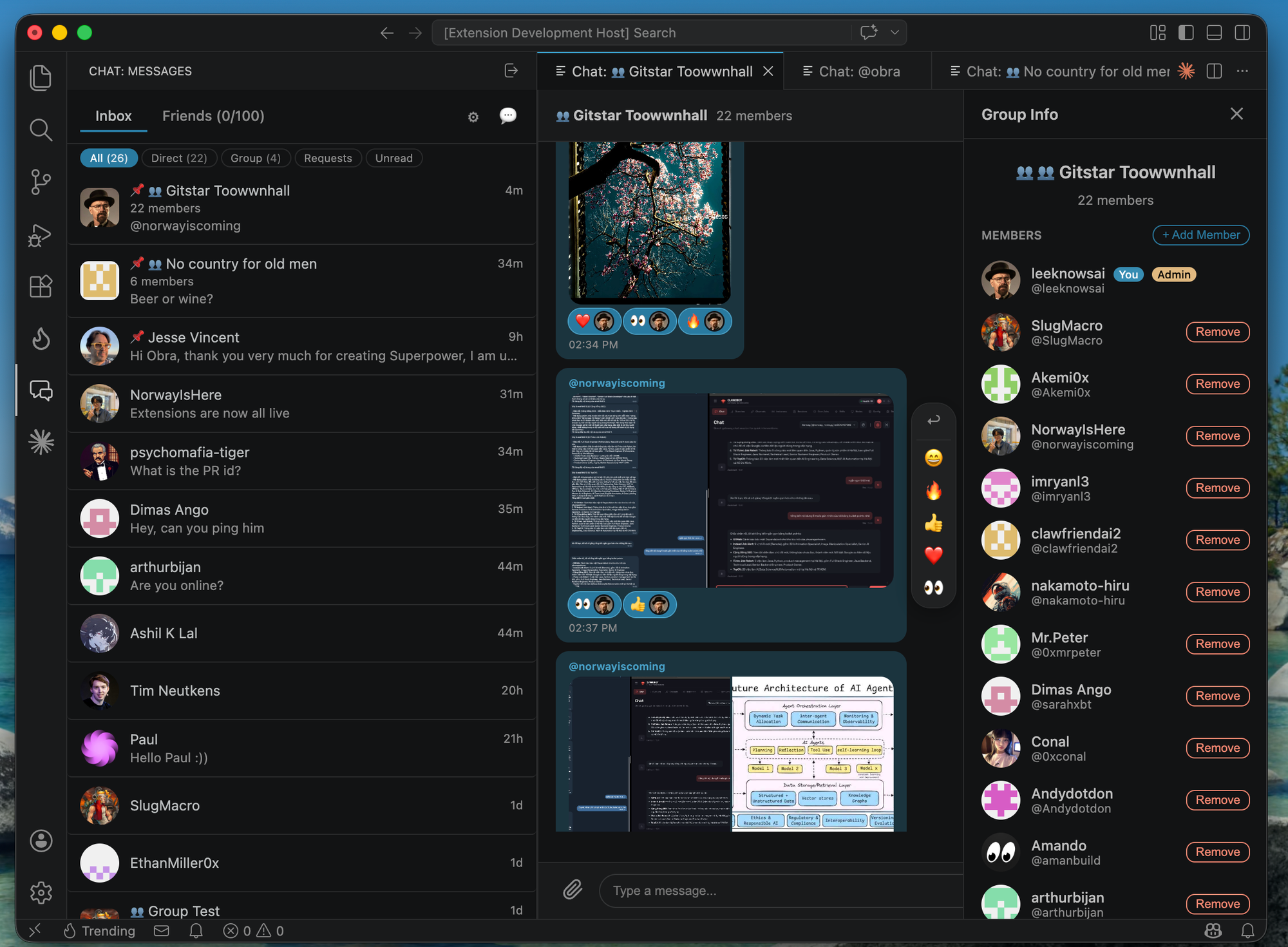Open Search in the activity bar
The image size is (1288, 947).
pos(41,130)
